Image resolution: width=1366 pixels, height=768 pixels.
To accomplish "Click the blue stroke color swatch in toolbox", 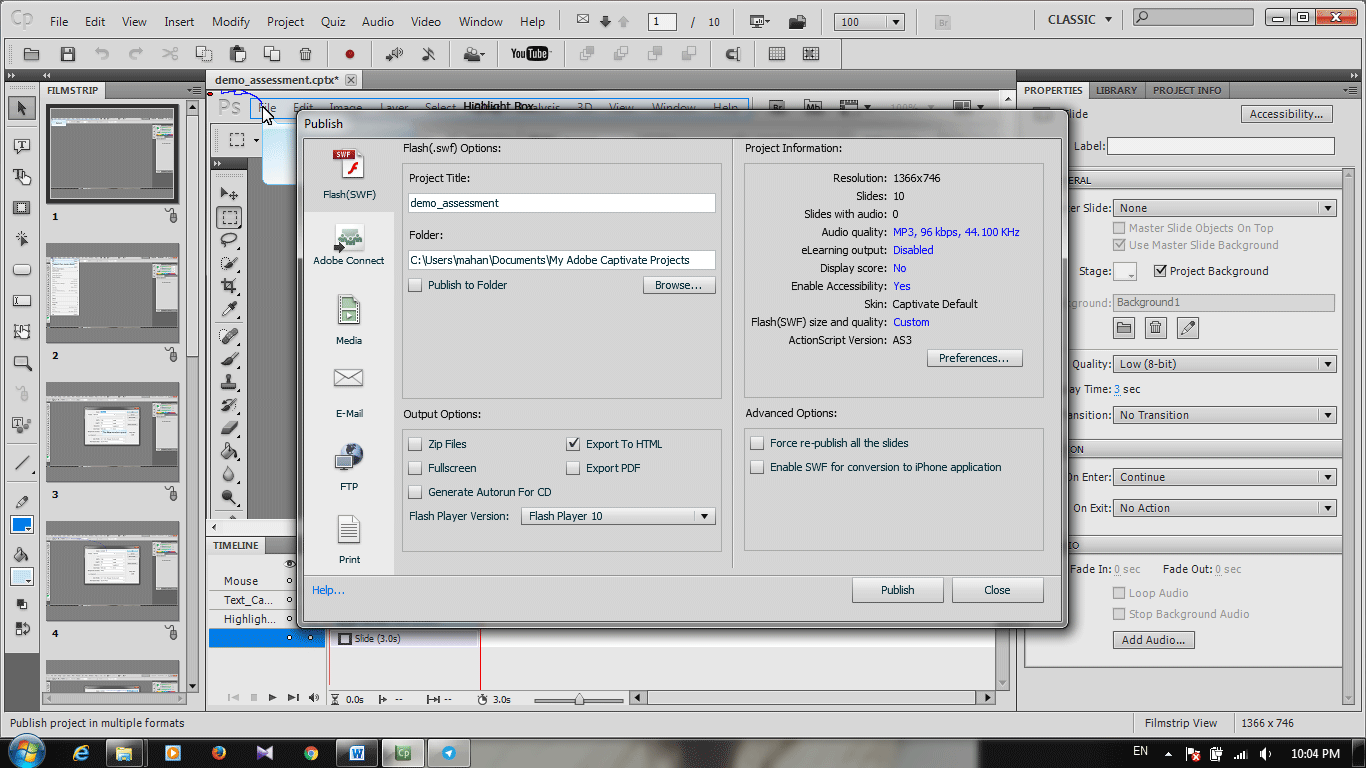I will point(22,525).
